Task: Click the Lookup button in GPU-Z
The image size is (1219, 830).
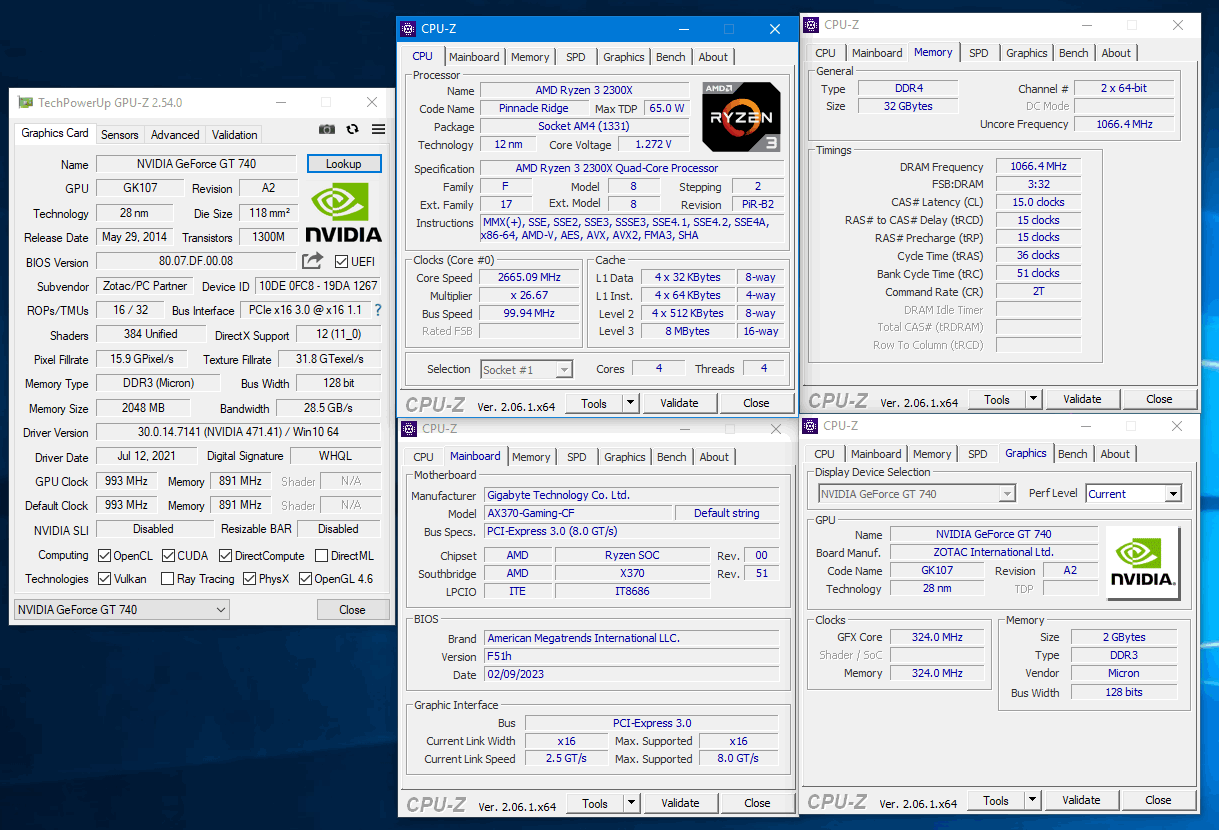Action: [344, 164]
